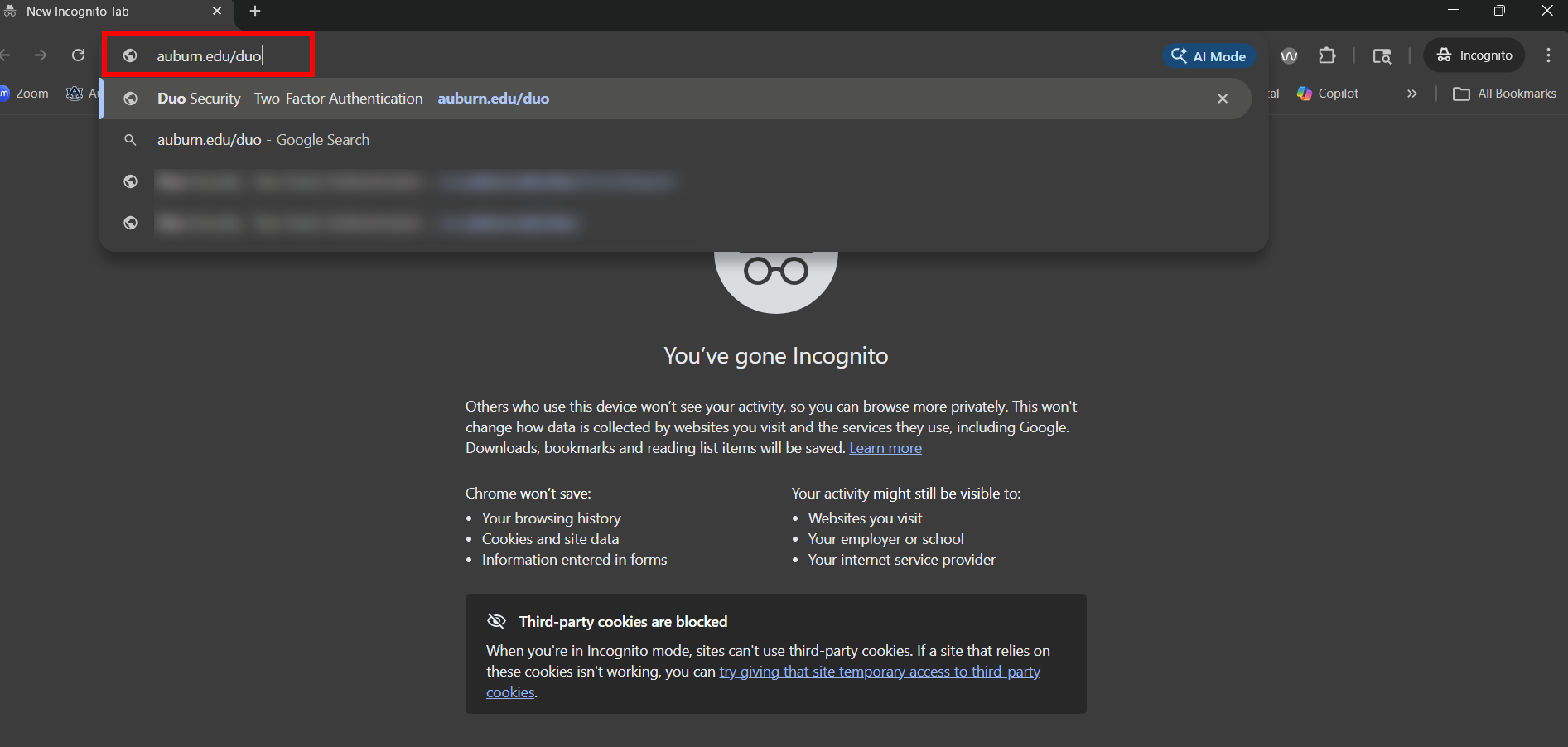
Task: Restore down the Chrome window
Action: [x=1499, y=11]
